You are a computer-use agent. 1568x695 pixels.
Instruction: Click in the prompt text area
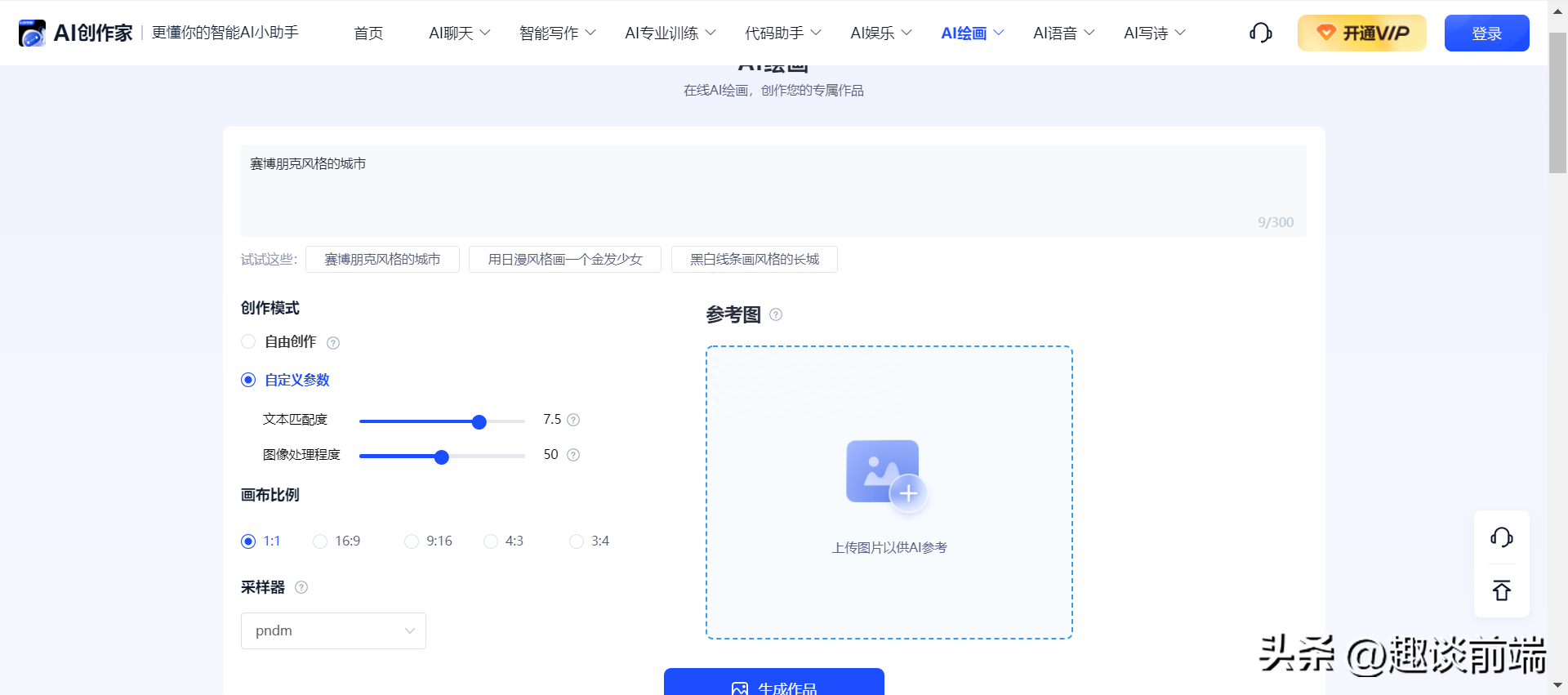pos(773,190)
